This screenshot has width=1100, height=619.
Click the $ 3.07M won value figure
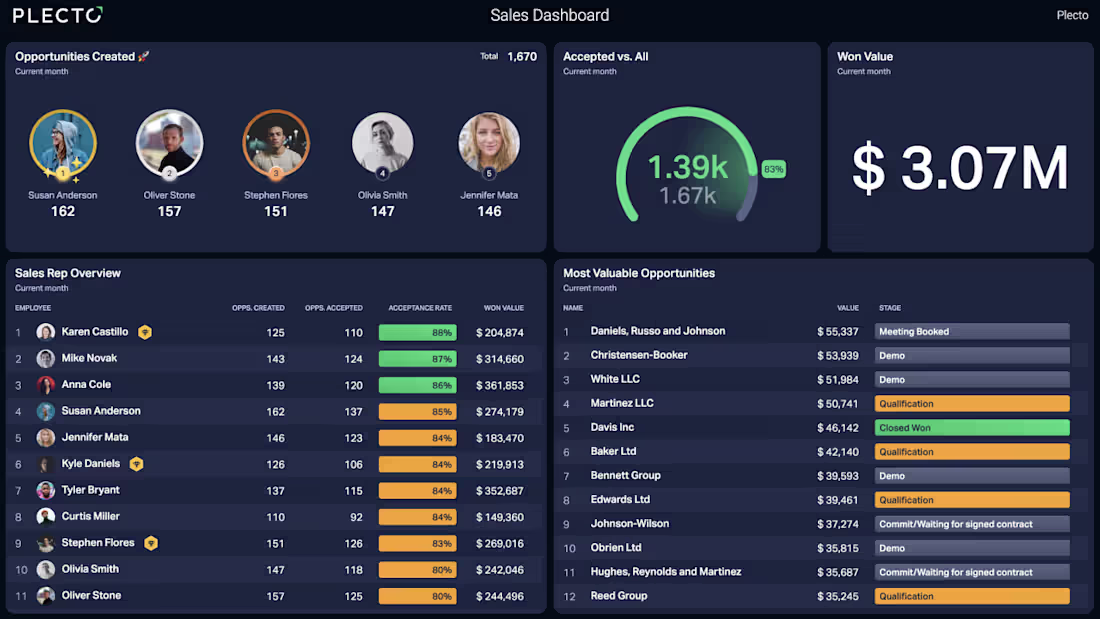click(x=960, y=168)
